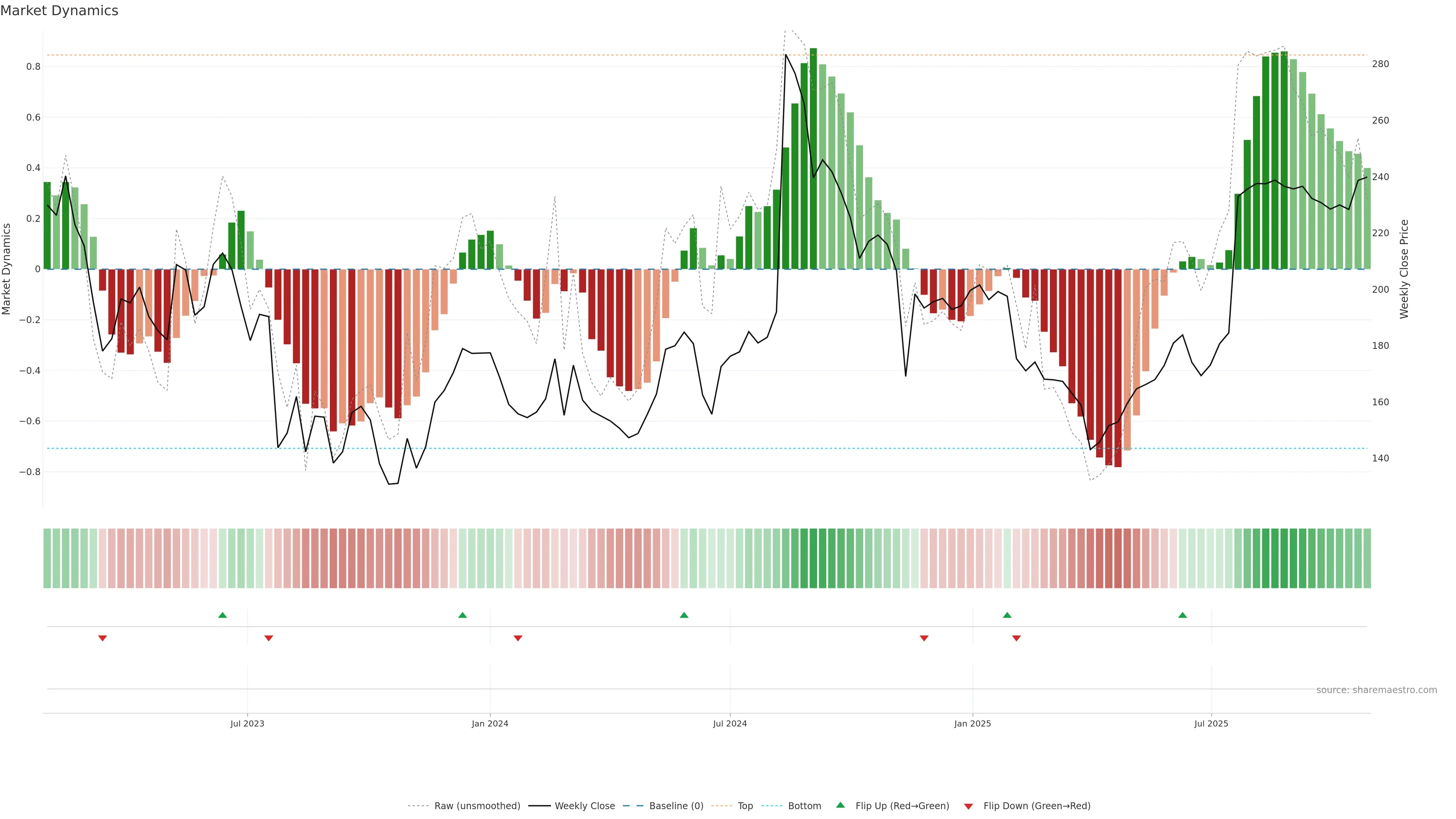Click the green flip-up triangle before Jan 2024

point(462,615)
